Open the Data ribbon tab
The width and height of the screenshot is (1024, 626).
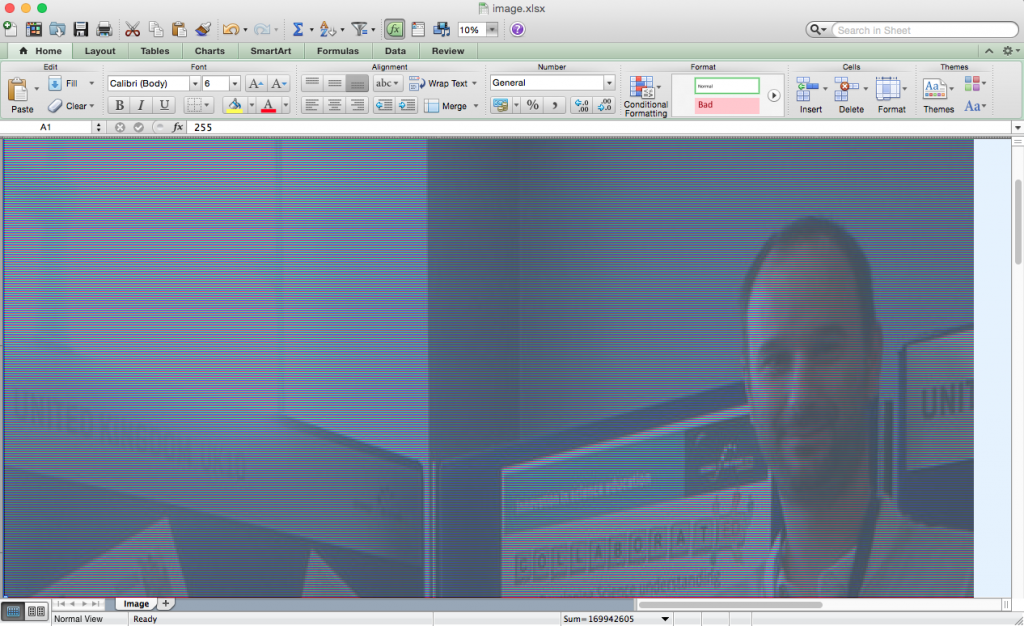coord(395,51)
